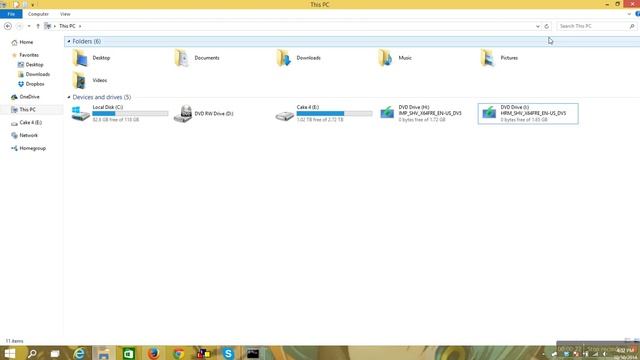
Task: Open the File menu
Action: pyautogui.click(x=11, y=14)
